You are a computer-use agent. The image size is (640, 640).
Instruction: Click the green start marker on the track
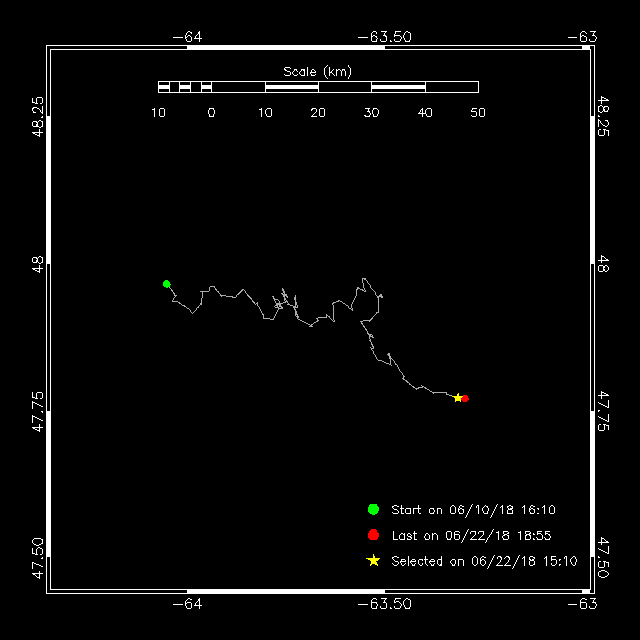click(x=167, y=284)
